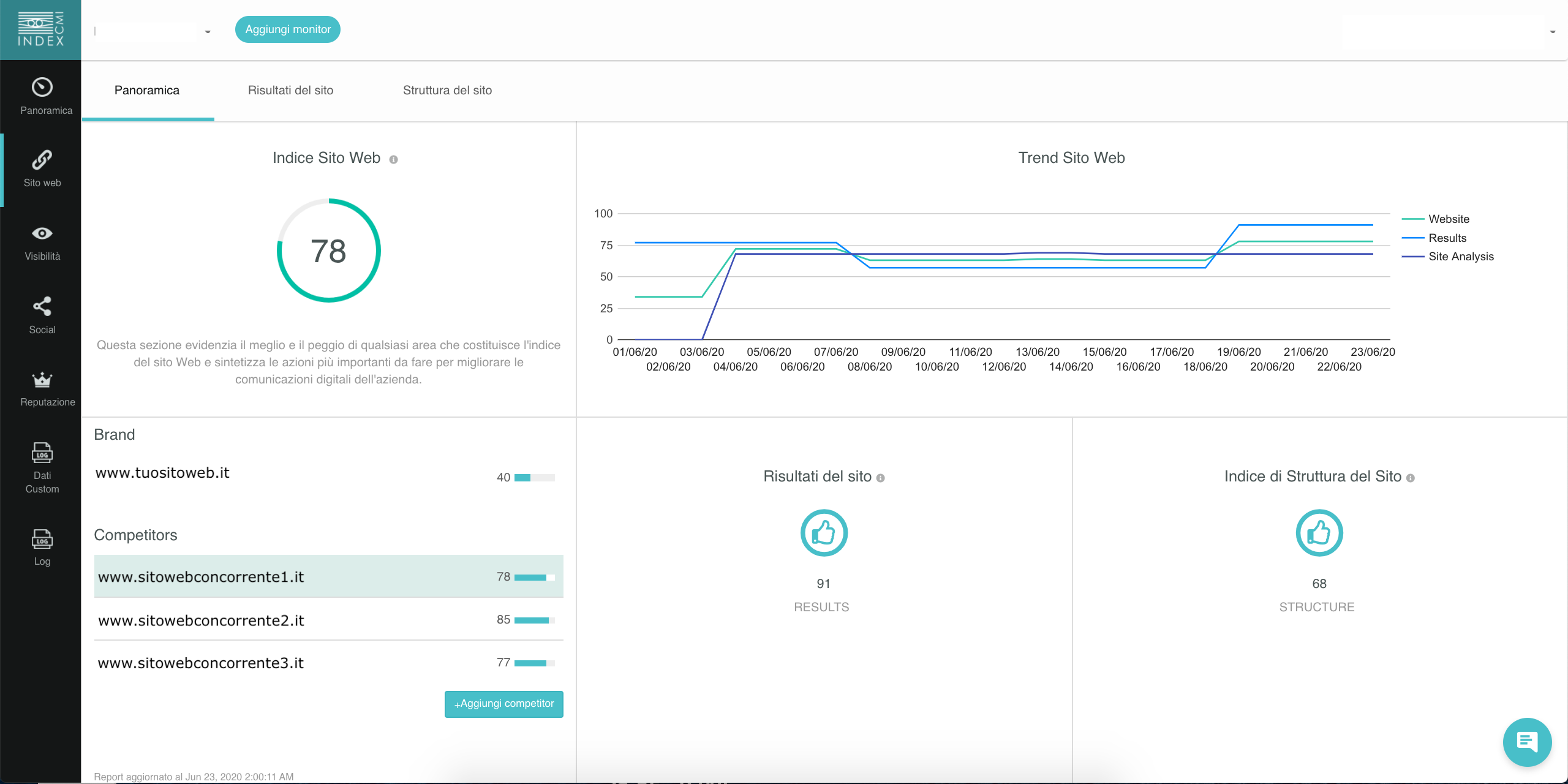Screen dimensions: 1568x784
Task: Click the Sito web link icon
Action: click(42, 160)
